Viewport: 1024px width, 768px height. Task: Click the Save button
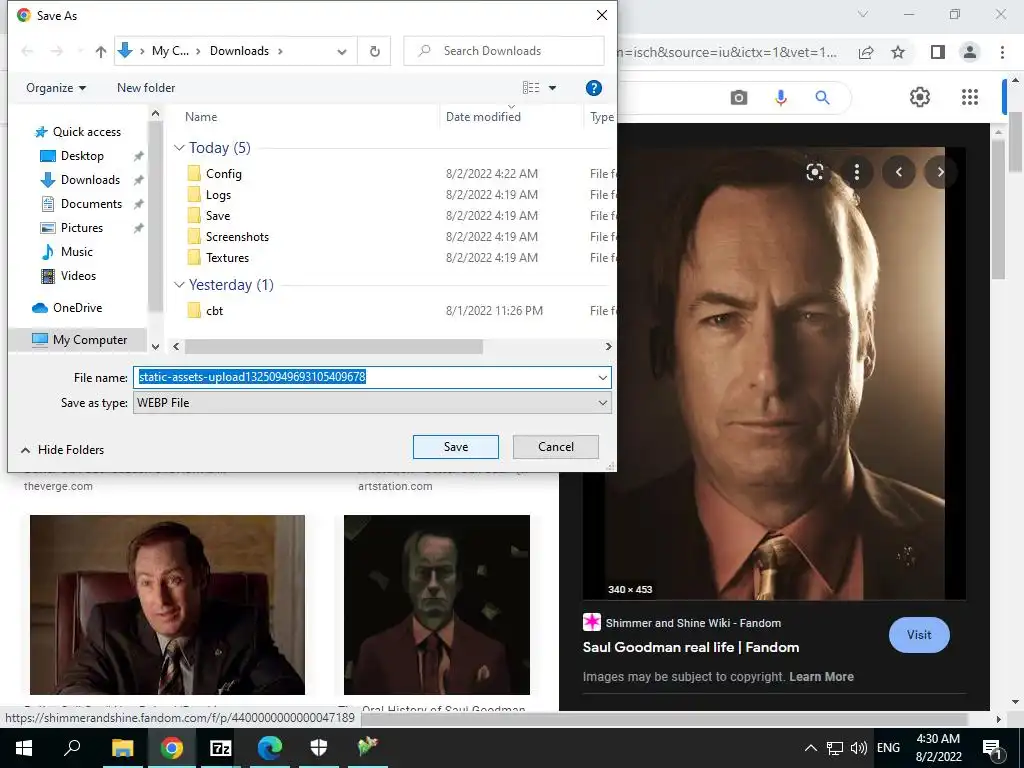coord(456,447)
